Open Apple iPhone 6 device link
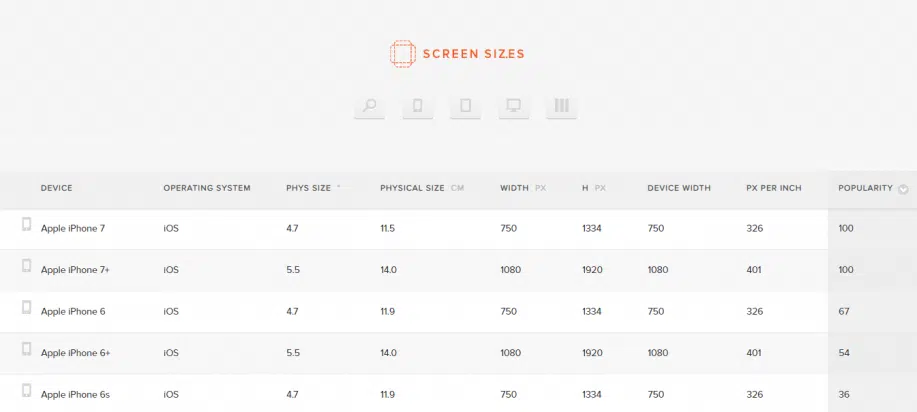Viewport: 917px width, 412px height. click(x=73, y=312)
